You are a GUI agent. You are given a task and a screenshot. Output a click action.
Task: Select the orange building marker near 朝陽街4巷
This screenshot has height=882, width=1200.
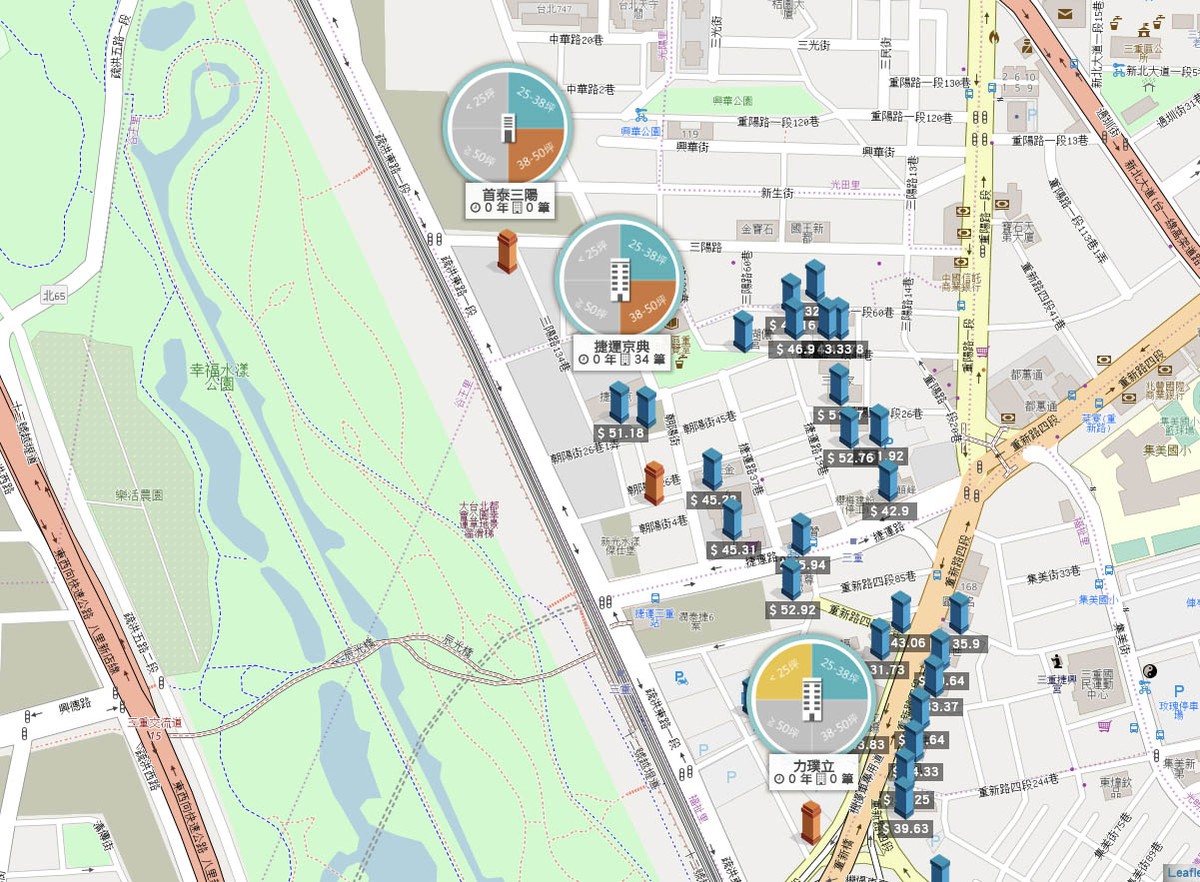(654, 483)
